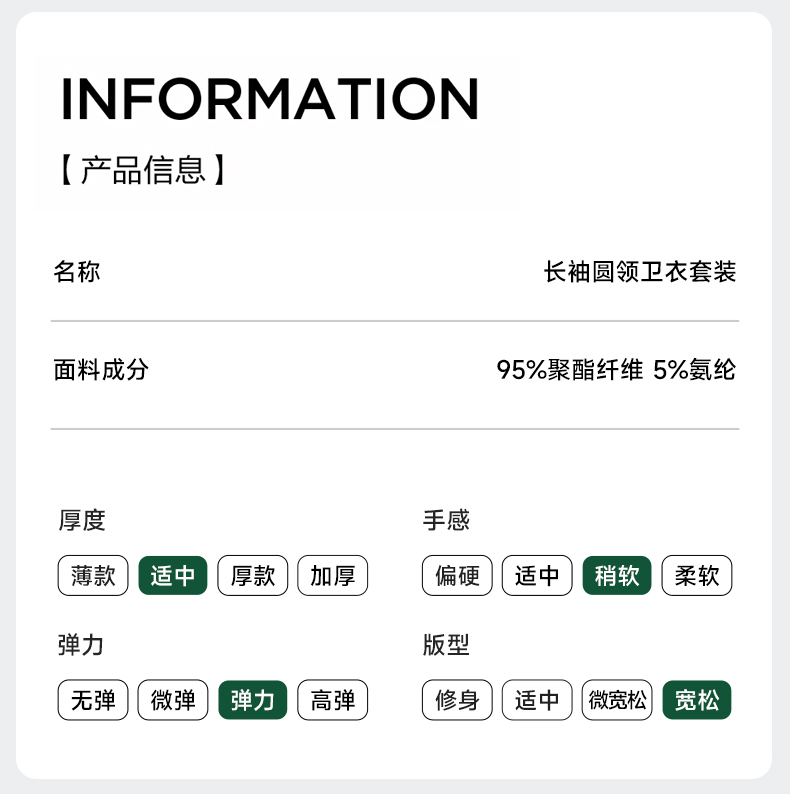Pick 适中 under the 手感 section
Image resolution: width=790 pixels, height=794 pixels.
[x=537, y=576]
